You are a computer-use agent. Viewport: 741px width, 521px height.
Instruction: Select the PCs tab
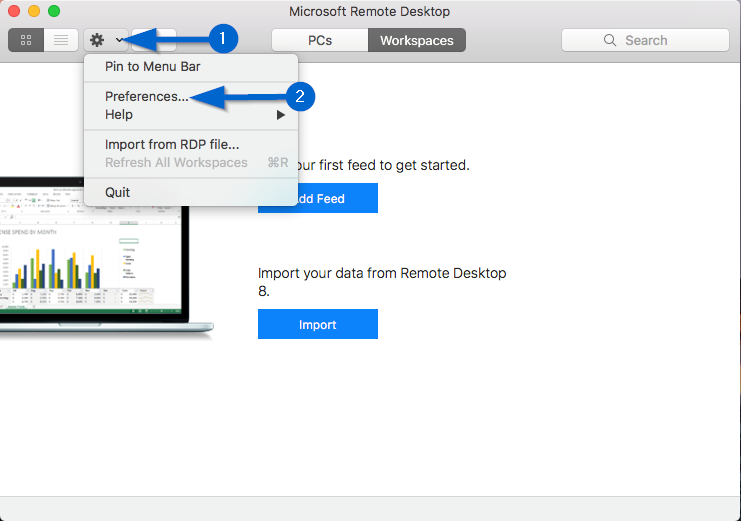click(x=320, y=41)
